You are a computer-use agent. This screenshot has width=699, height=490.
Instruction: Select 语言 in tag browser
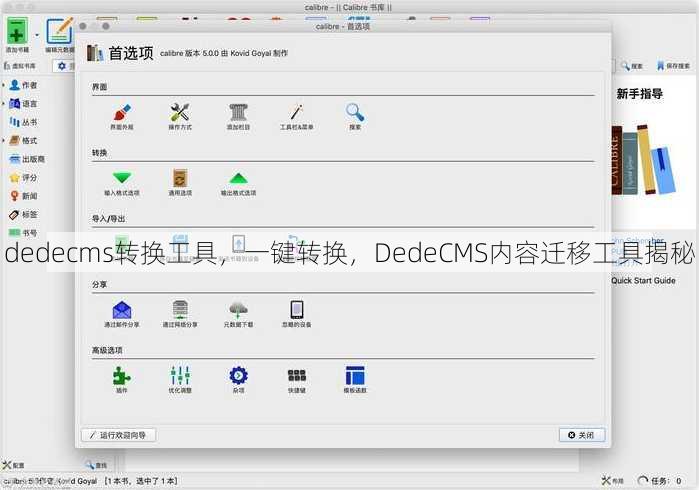tap(24, 103)
